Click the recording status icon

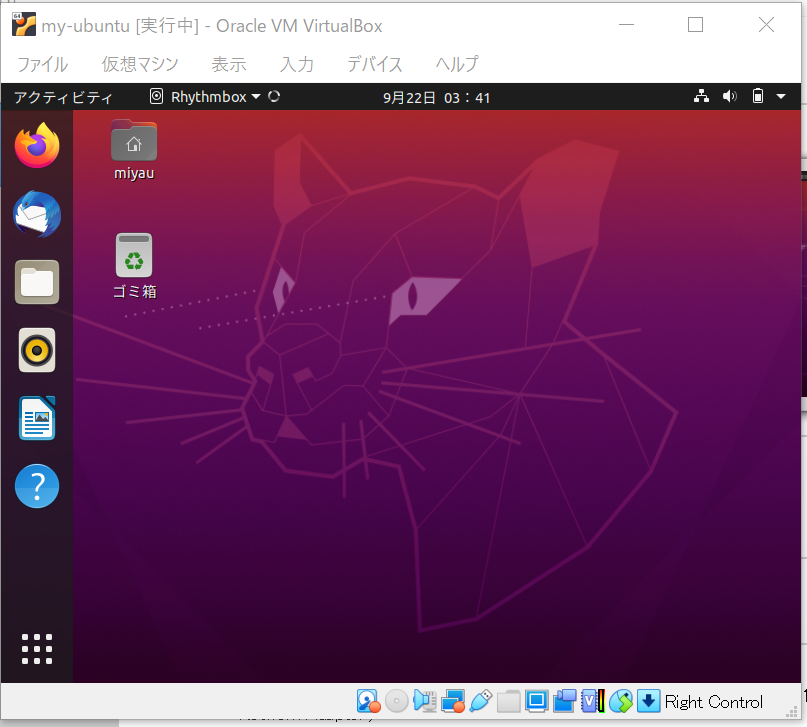tap(565, 701)
